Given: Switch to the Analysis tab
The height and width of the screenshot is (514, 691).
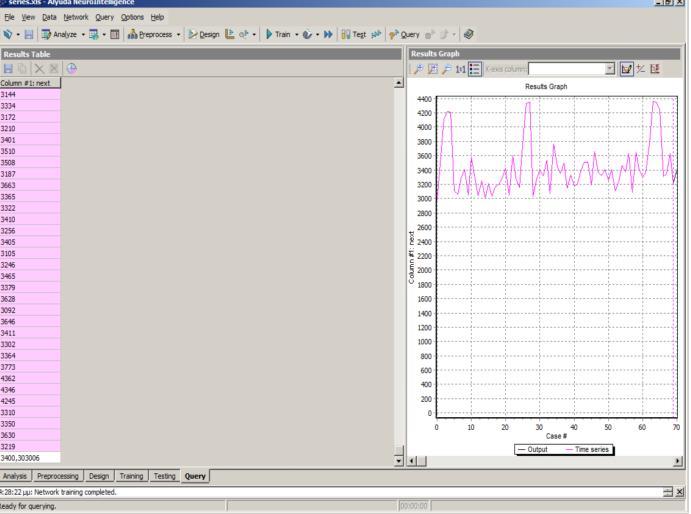Looking at the screenshot, I should [x=15, y=476].
